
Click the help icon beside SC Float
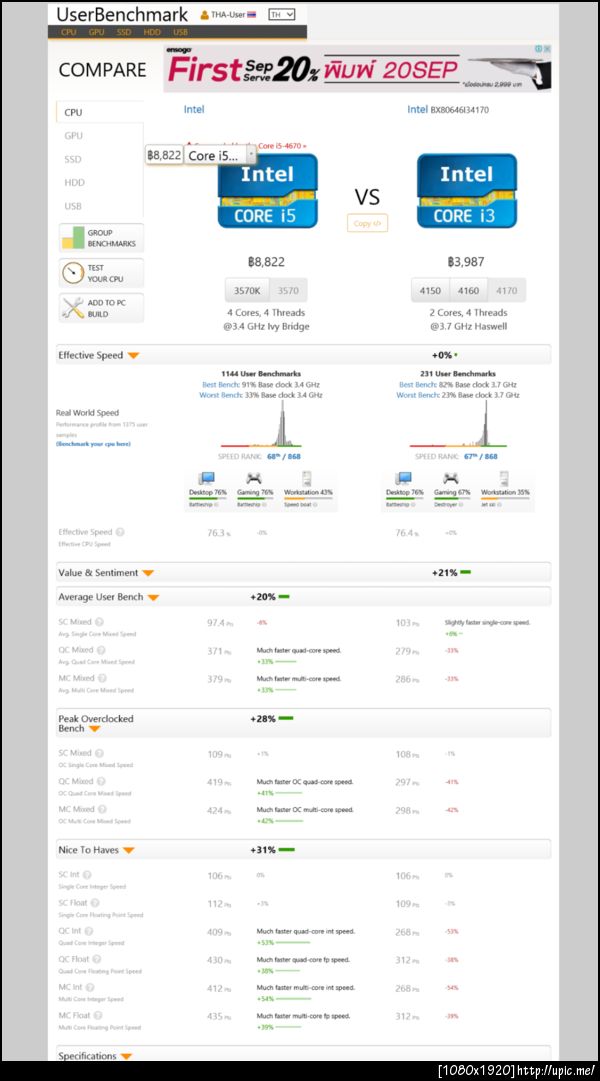pyautogui.click(x=95, y=903)
